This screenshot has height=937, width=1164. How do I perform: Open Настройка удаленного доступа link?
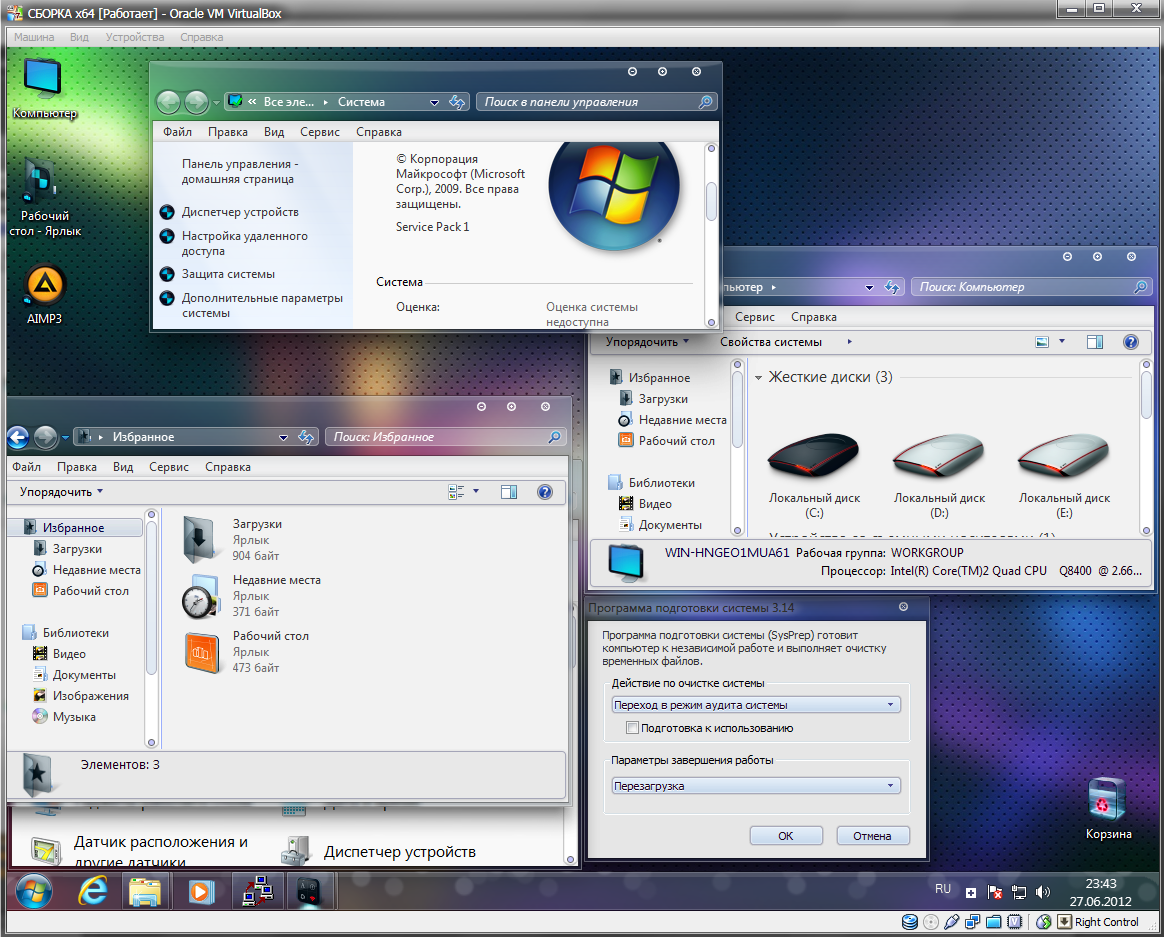[x=244, y=244]
